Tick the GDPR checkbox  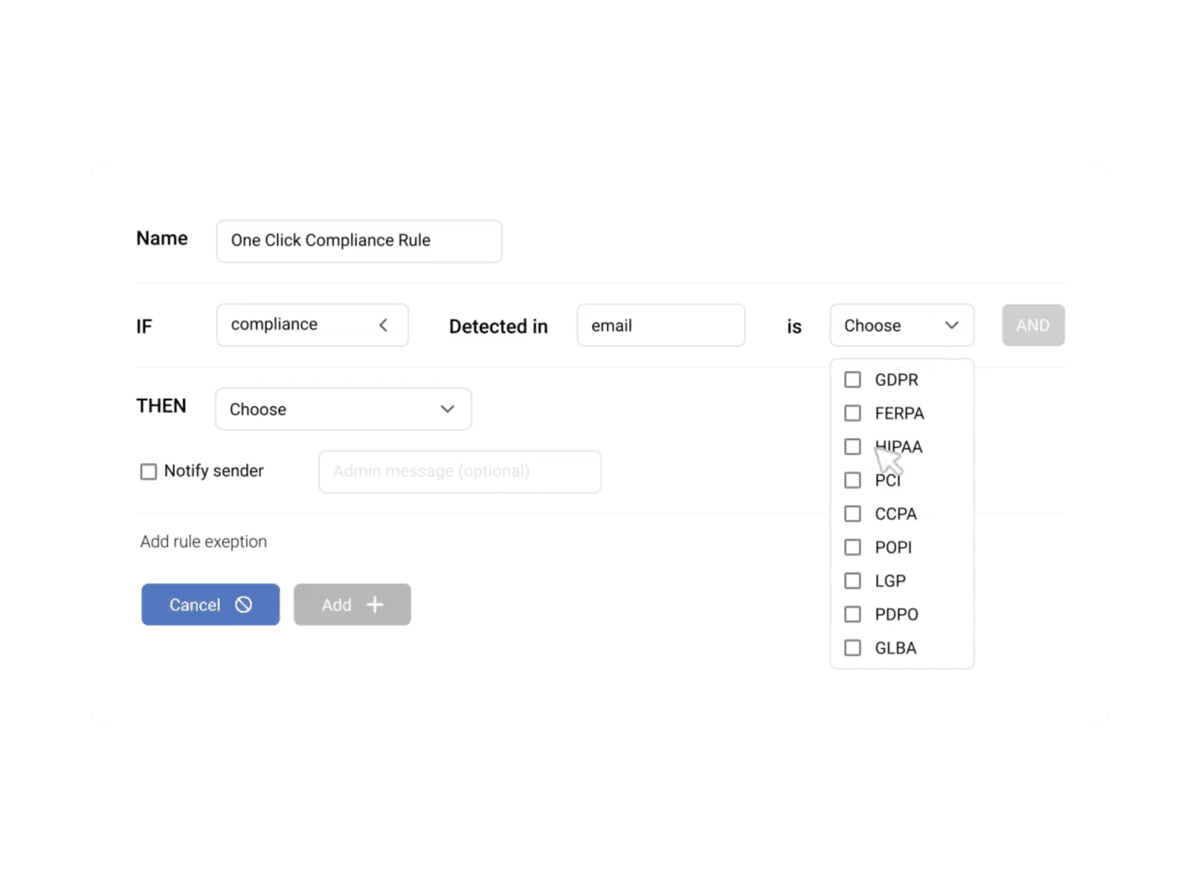[853, 380]
